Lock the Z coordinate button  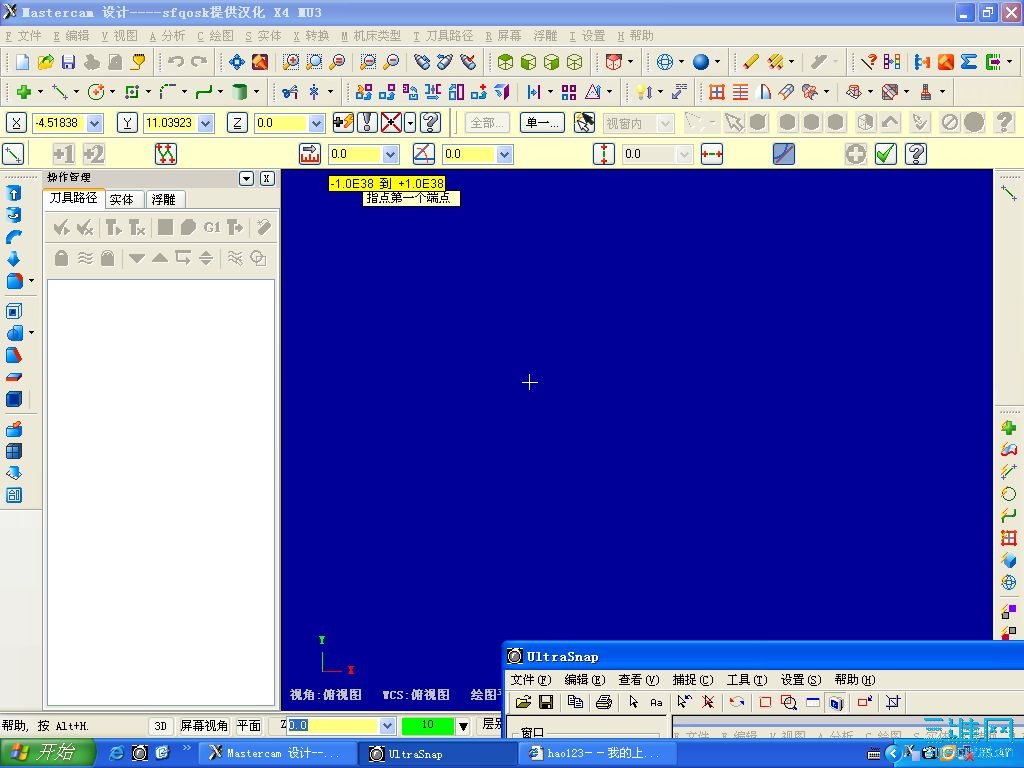(x=237, y=123)
